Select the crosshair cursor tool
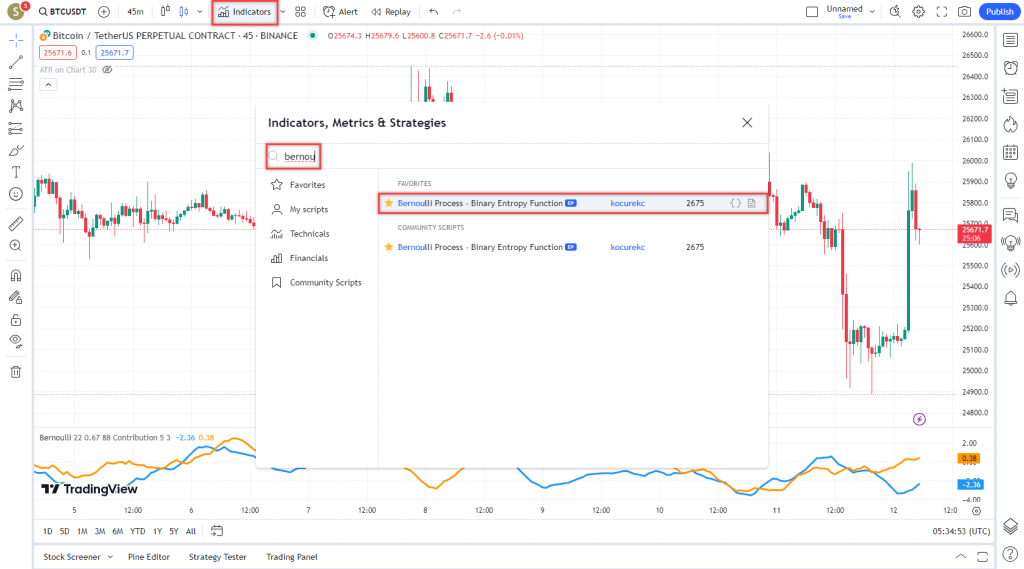This screenshot has width=1024, height=569. point(16,41)
